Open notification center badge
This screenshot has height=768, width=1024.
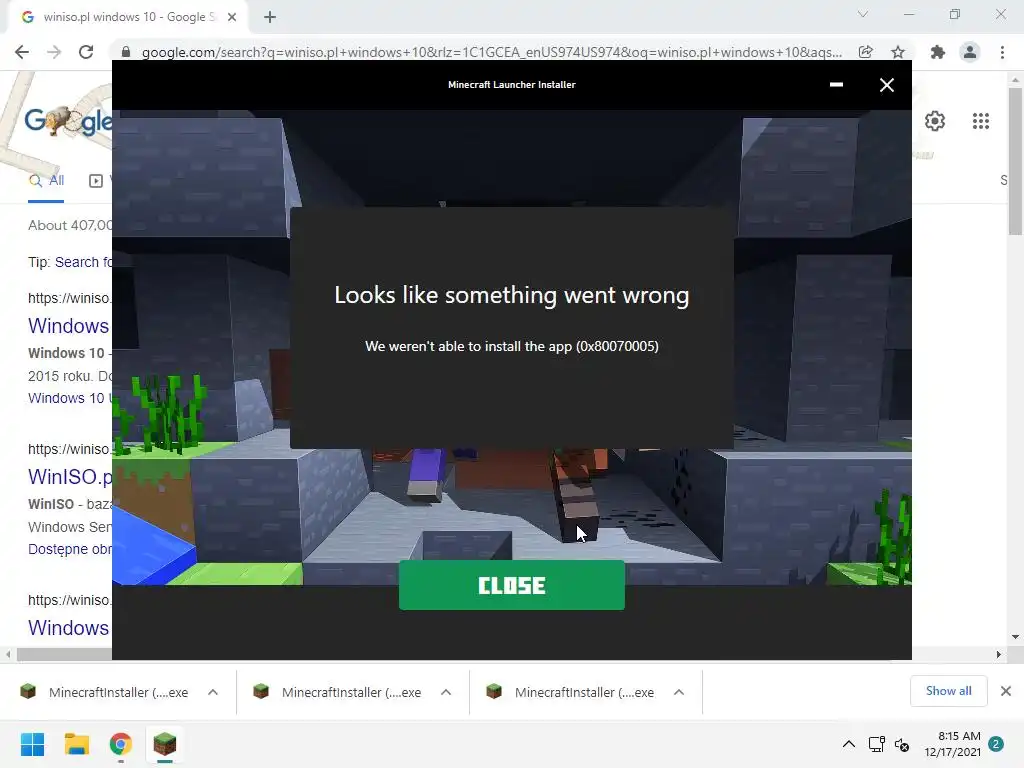click(x=996, y=744)
